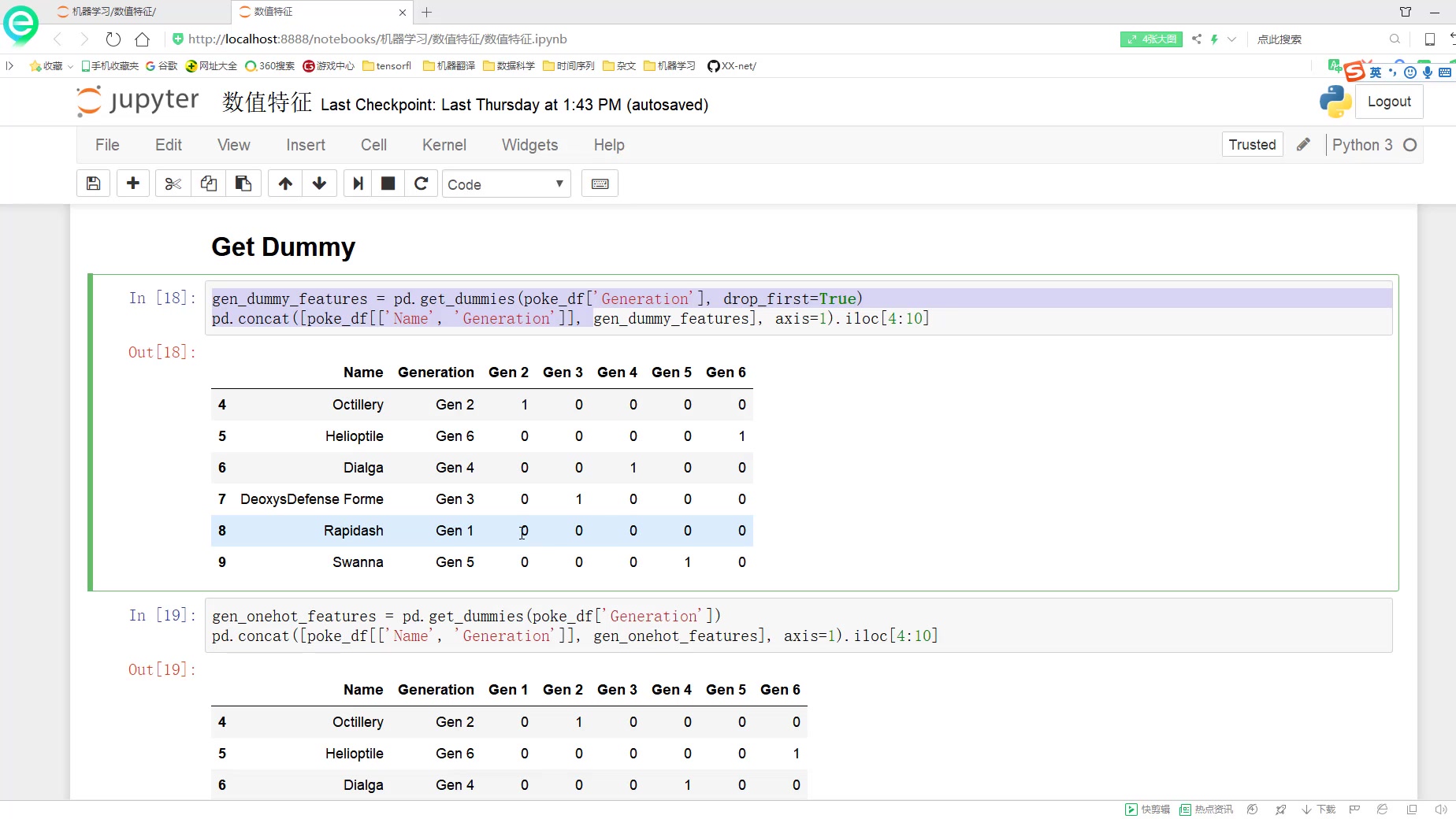
Task: Expand the bookmarks 收藏 dropdown arrow
Action: coord(71,66)
